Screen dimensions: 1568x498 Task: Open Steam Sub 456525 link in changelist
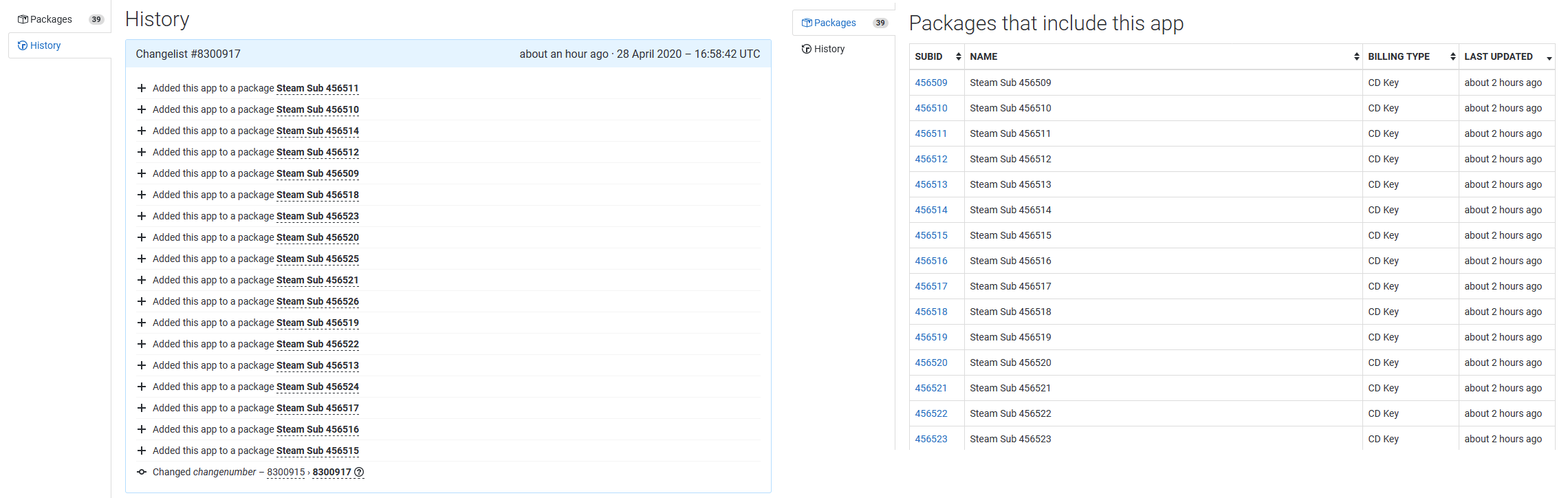pyautogui.click(x=318, y=259)
